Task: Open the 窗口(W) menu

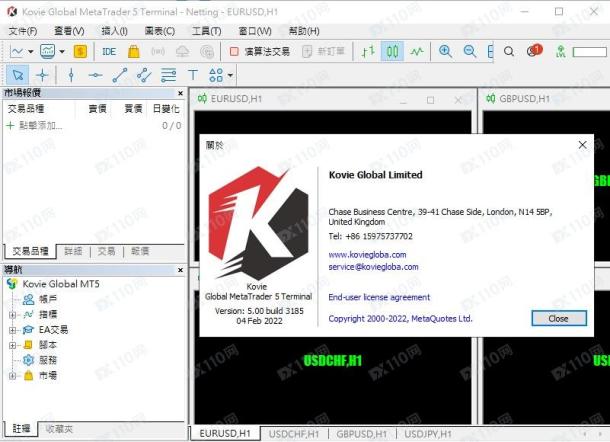Action: point(255,31)
